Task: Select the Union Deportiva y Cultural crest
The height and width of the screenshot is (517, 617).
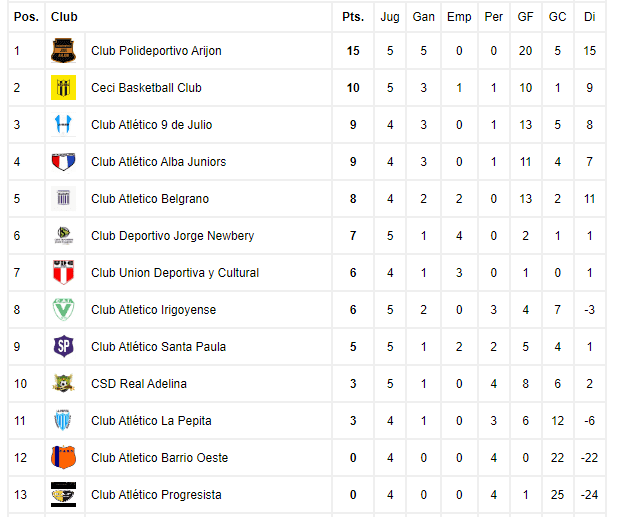Action: point(63,273)
